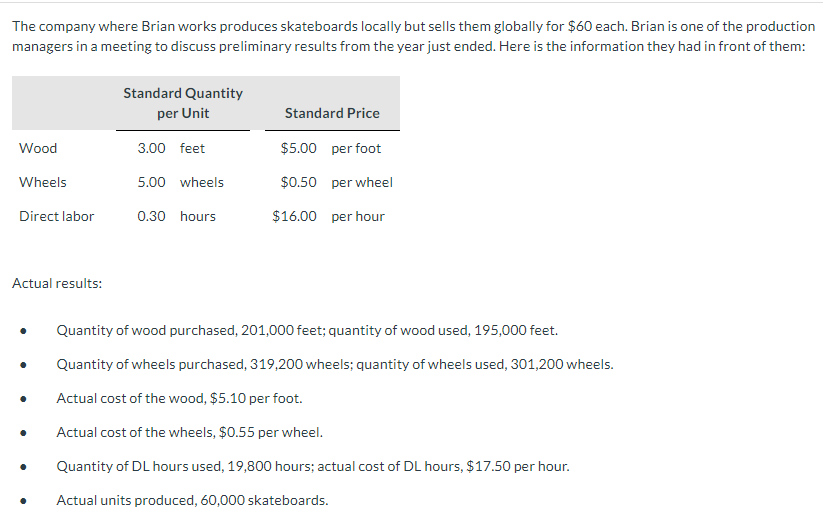Screen dimensions: 823x519
Task: Click the wood purchased 201,000 feet line
Action: [307, 330]
